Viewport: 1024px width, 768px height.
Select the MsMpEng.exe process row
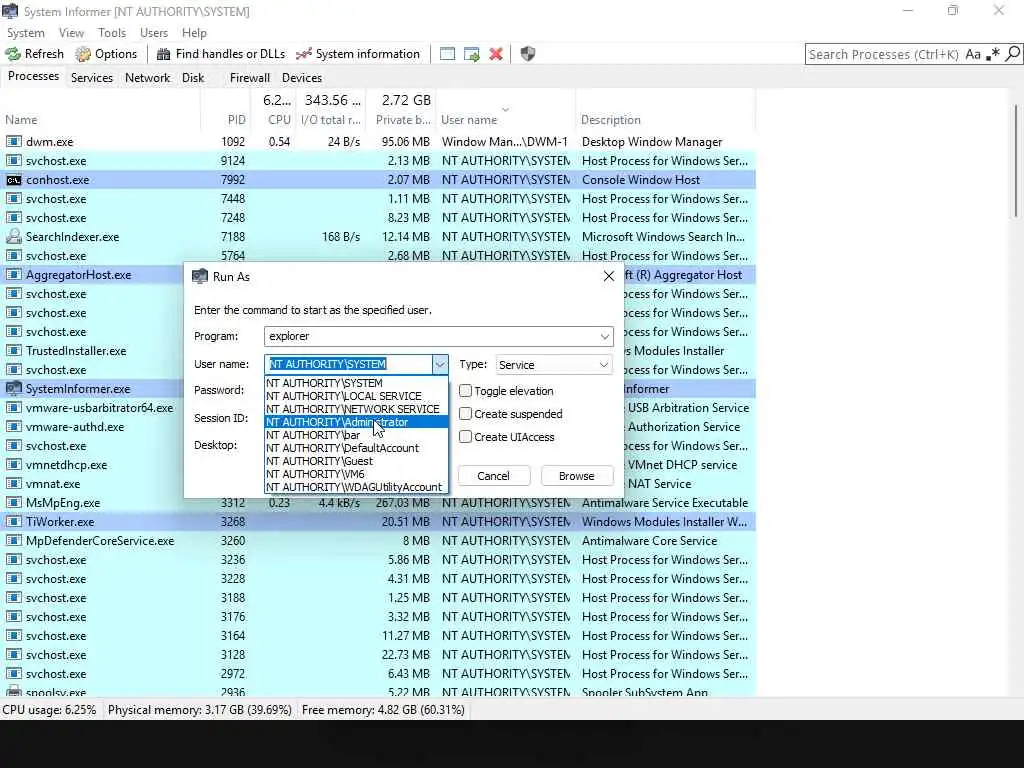pyautogui.click(x=377, y=503)
